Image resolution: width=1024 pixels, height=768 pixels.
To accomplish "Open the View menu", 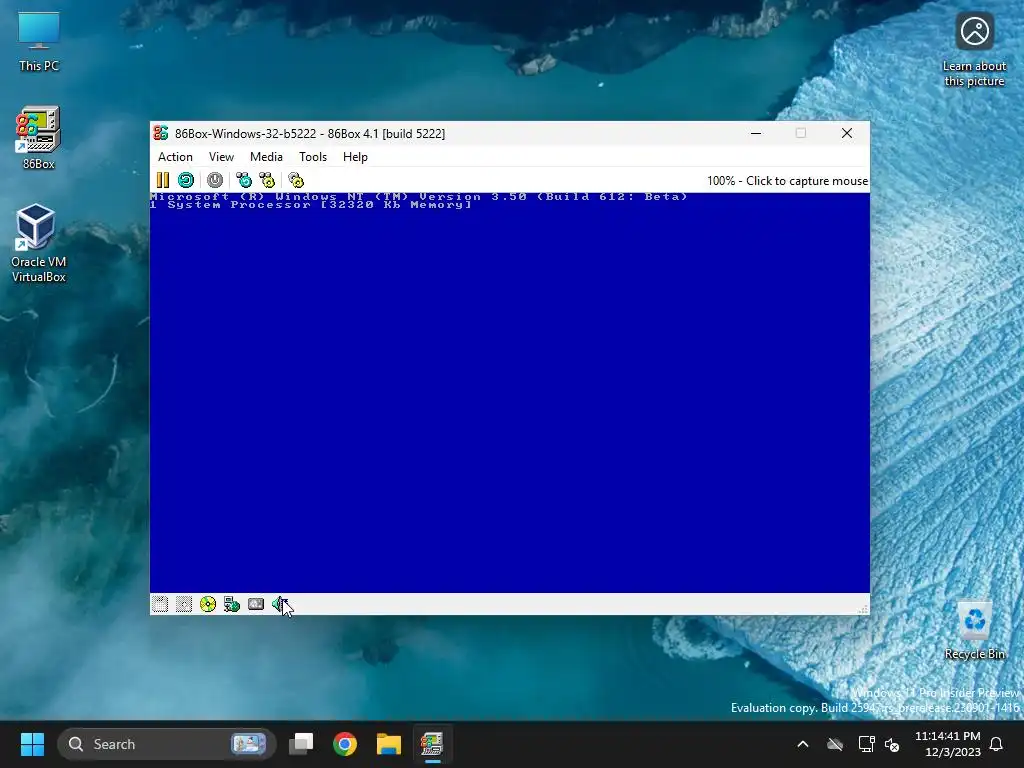I will pos(221,157).
